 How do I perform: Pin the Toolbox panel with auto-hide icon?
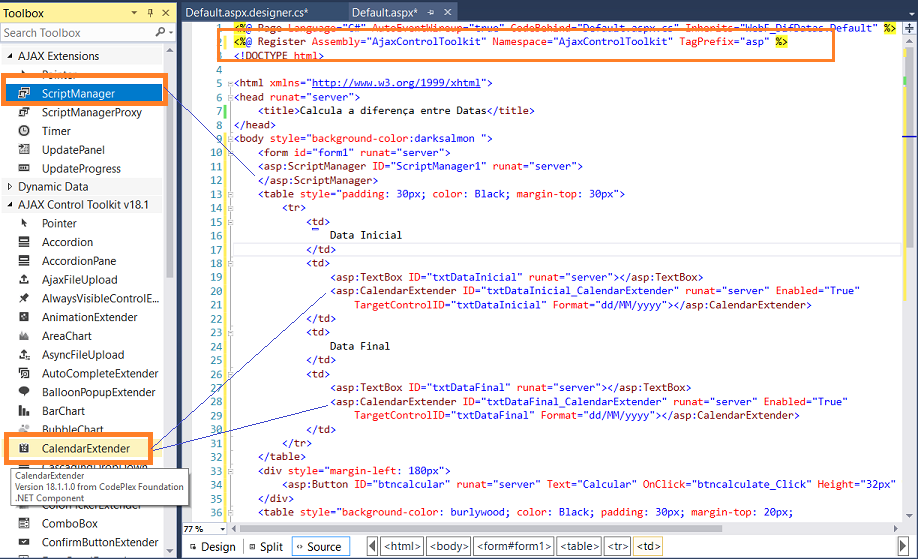point(150,12)
